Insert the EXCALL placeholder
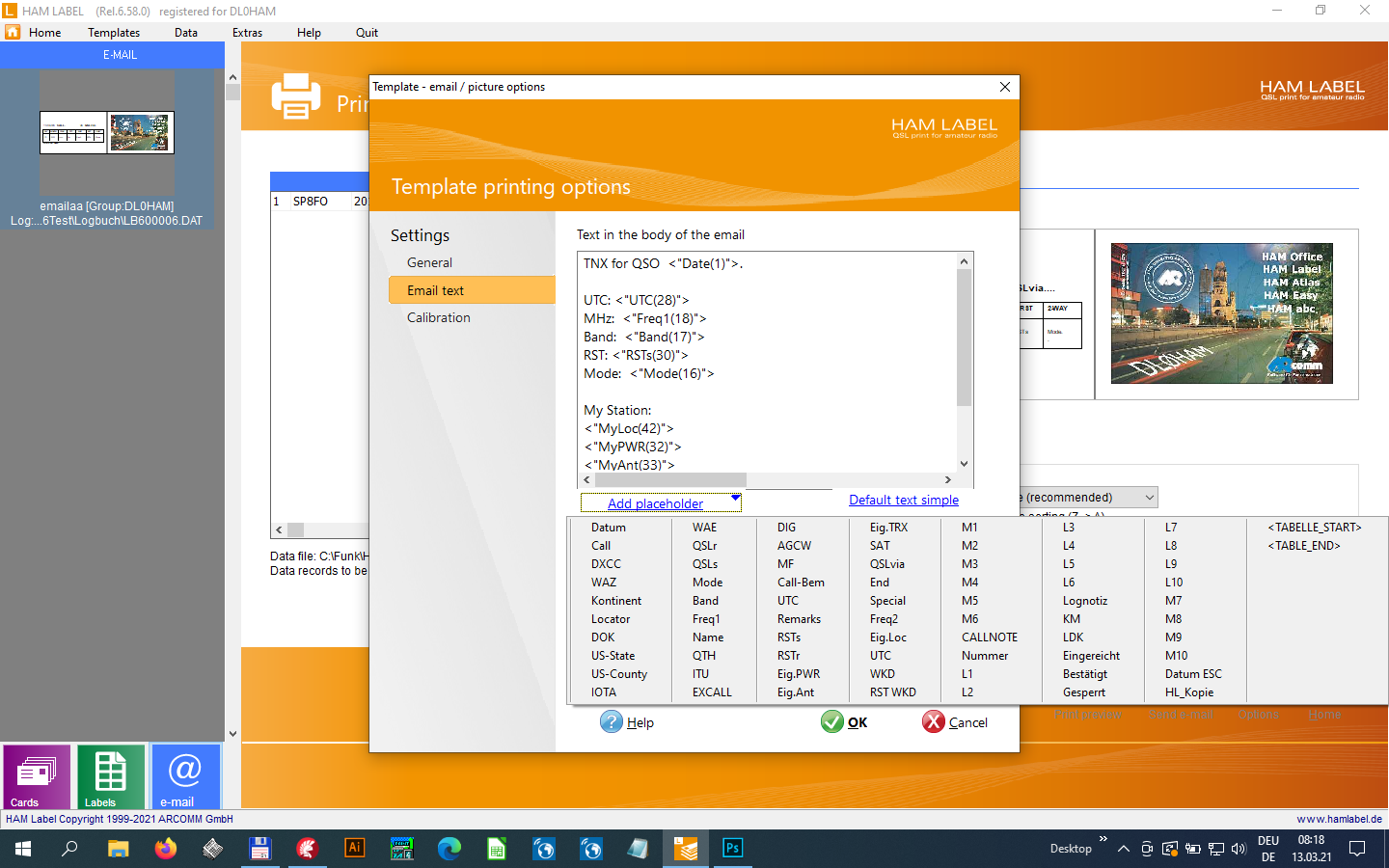Viewport: 1389px width, 868px height. point(712,692)
